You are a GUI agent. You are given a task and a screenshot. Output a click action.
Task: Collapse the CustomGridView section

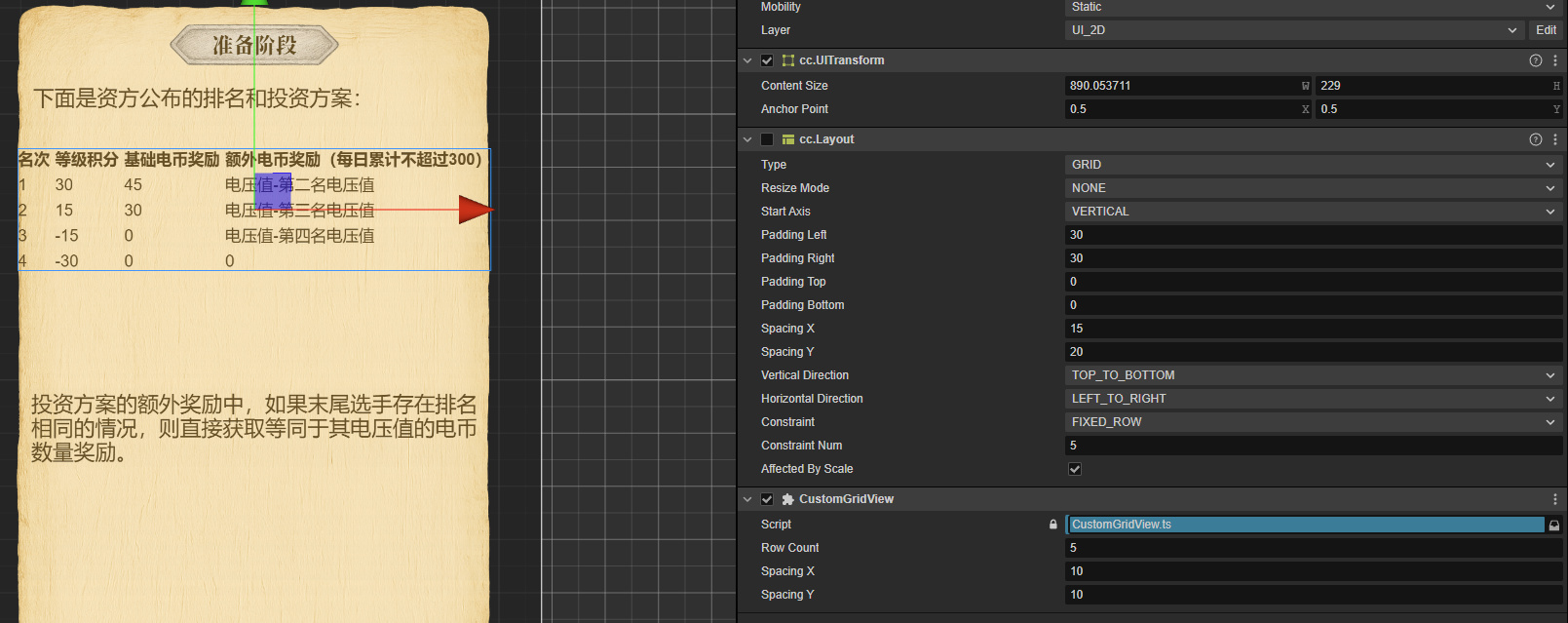[x=747, y=499]
